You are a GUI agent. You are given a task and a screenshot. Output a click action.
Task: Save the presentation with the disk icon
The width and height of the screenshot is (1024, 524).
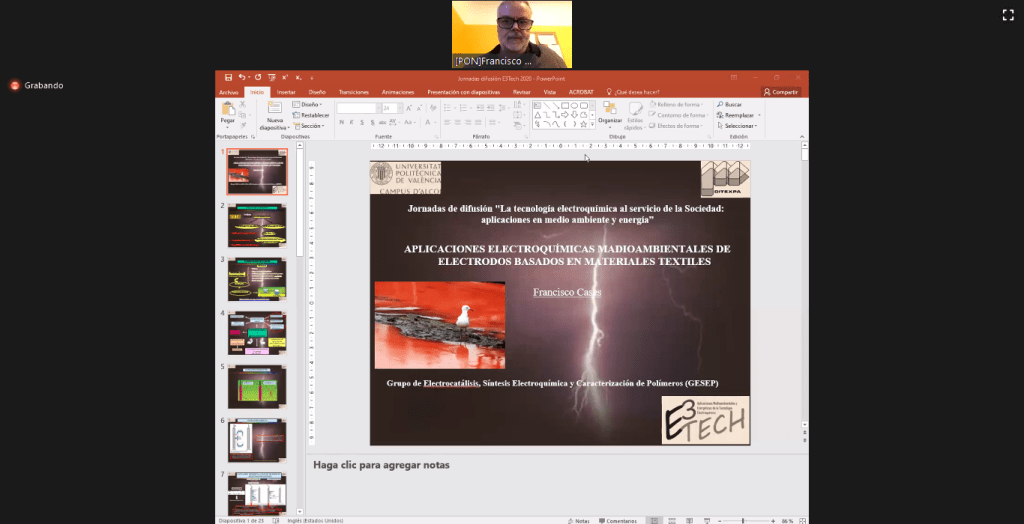229,77
